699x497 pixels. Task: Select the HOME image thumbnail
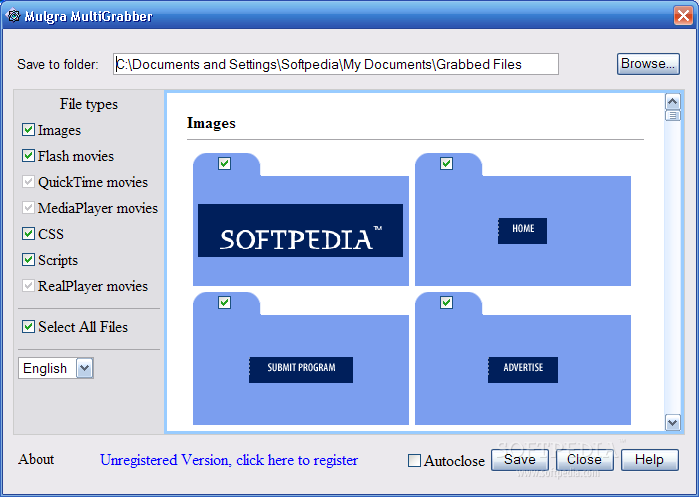(x=522, y=231)
